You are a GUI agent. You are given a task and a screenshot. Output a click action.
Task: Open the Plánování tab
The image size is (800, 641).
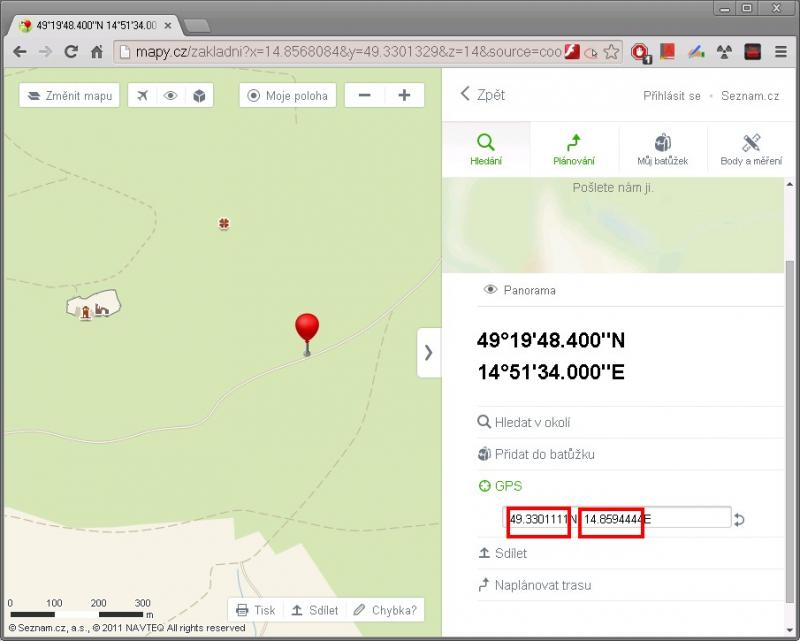point(573,149)
